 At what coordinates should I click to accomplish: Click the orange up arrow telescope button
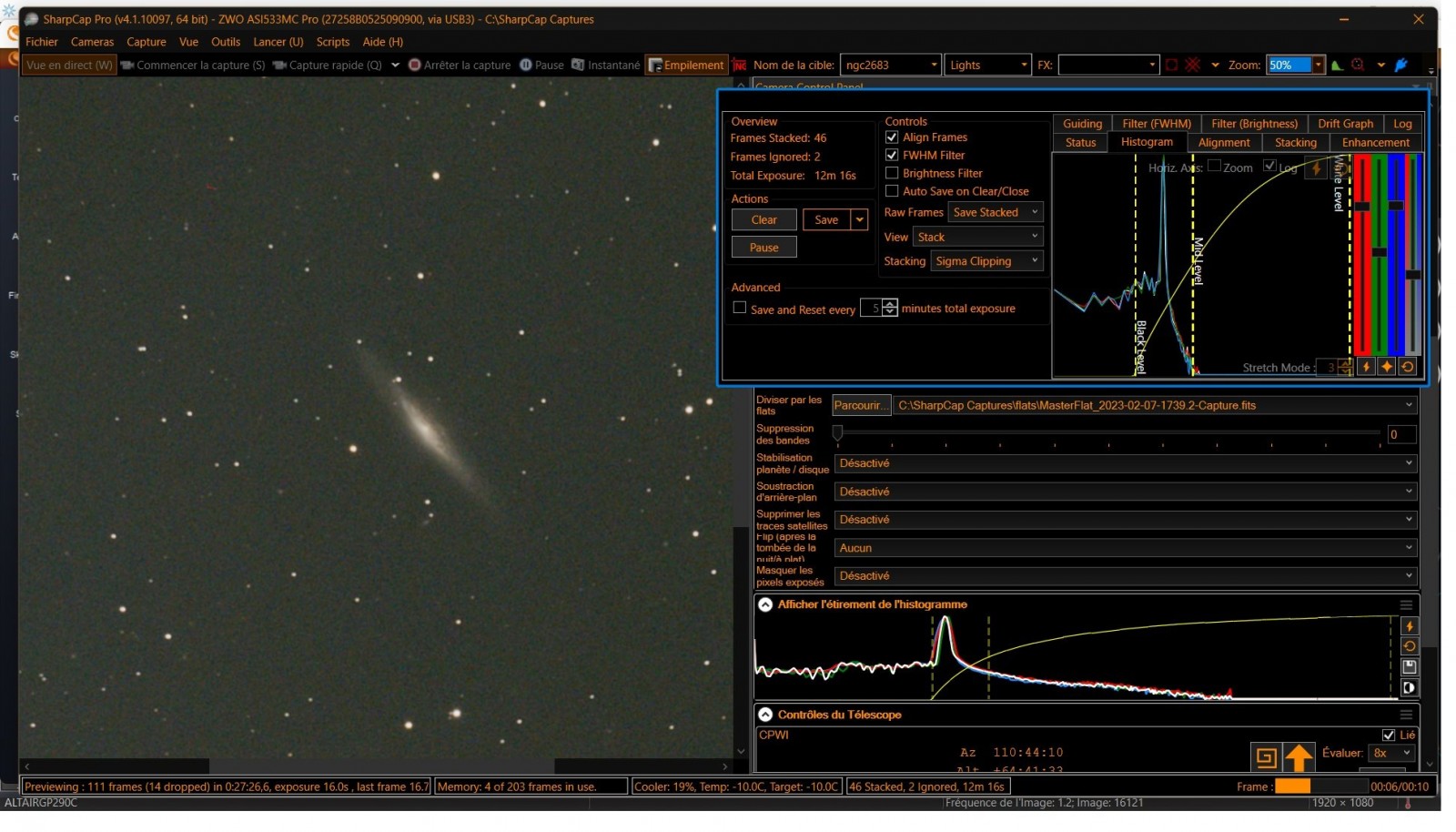point(1299,757)
